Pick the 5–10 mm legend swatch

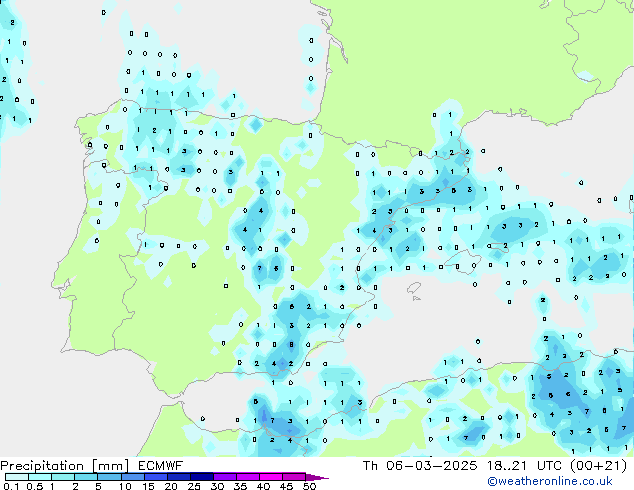click(109, 477)
